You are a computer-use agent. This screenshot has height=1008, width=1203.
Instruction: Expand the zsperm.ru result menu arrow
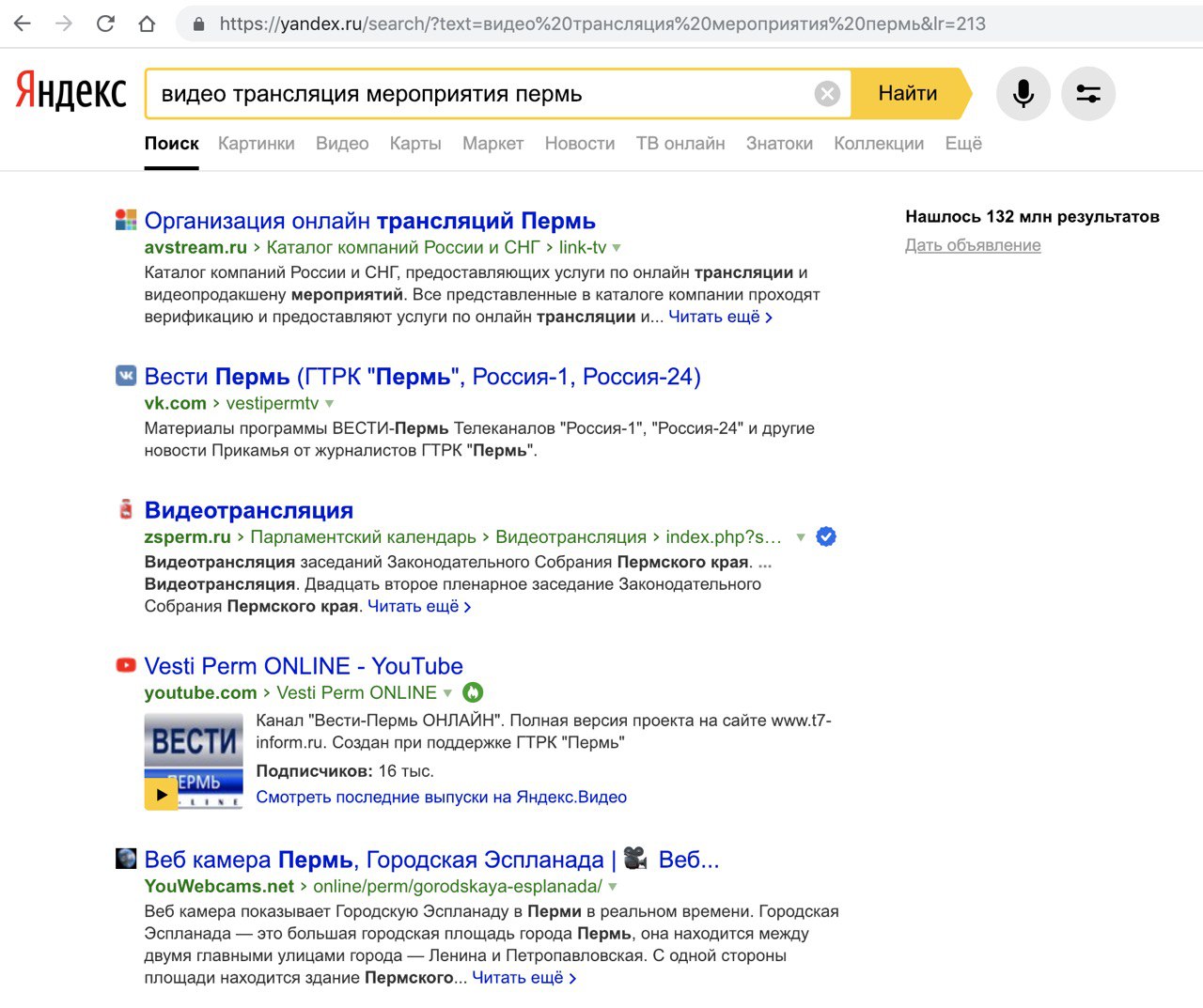tap(801, 537)
